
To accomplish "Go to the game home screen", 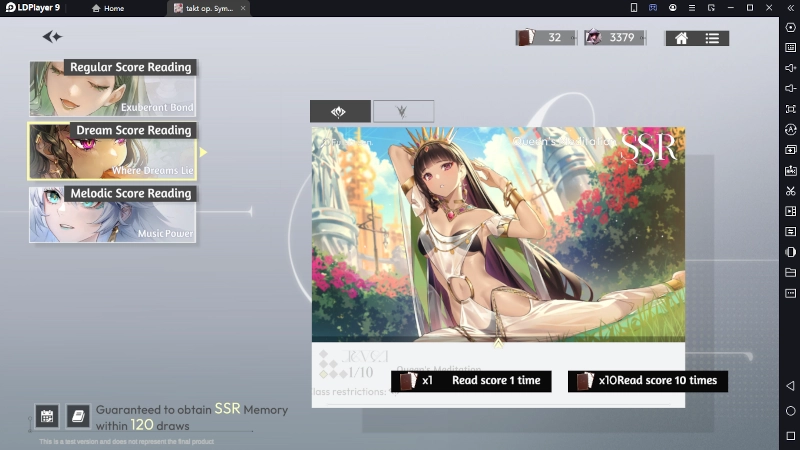I will coord(681,38).
